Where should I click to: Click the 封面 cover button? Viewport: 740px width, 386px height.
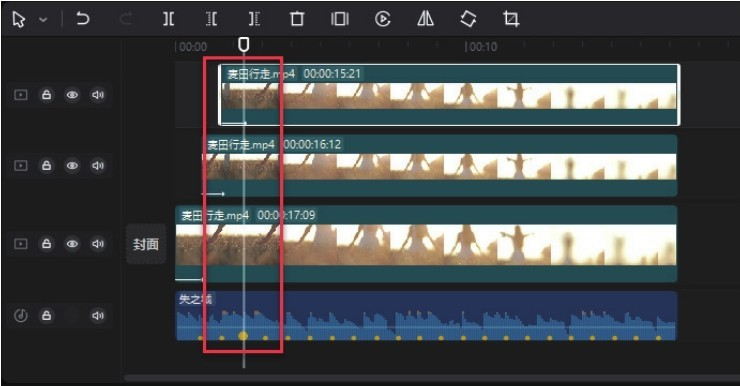click(x=146, y=244)
